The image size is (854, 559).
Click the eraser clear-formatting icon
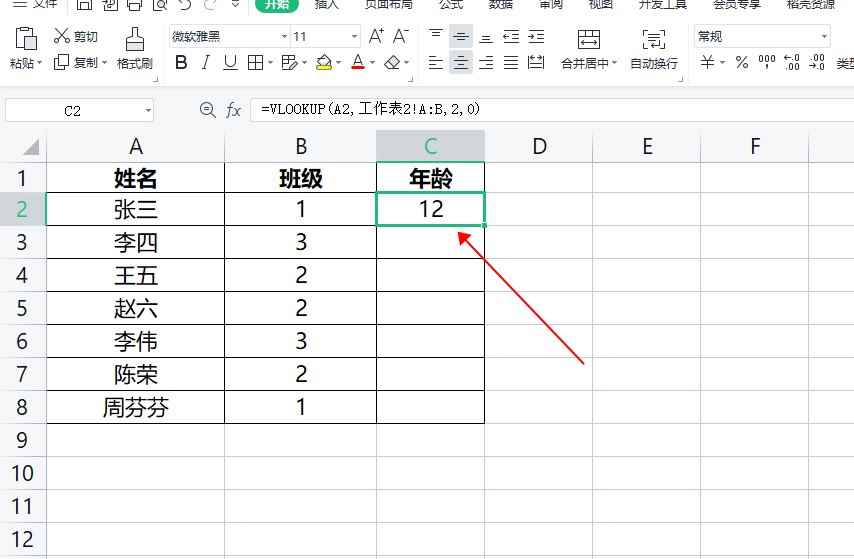tap(392, 63)
